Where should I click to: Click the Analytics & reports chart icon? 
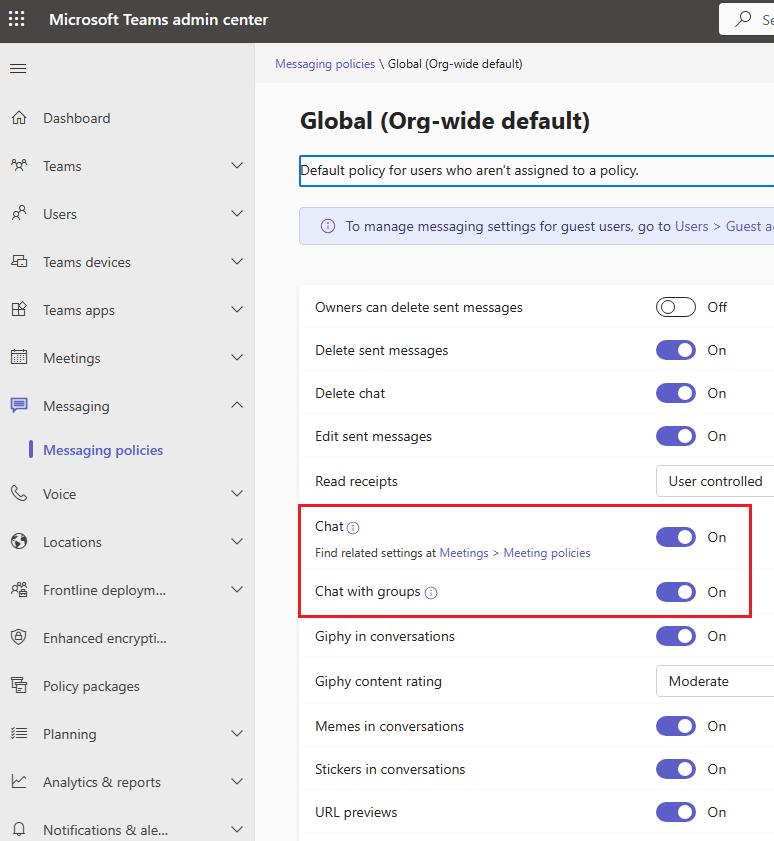(x=19, y=781)
